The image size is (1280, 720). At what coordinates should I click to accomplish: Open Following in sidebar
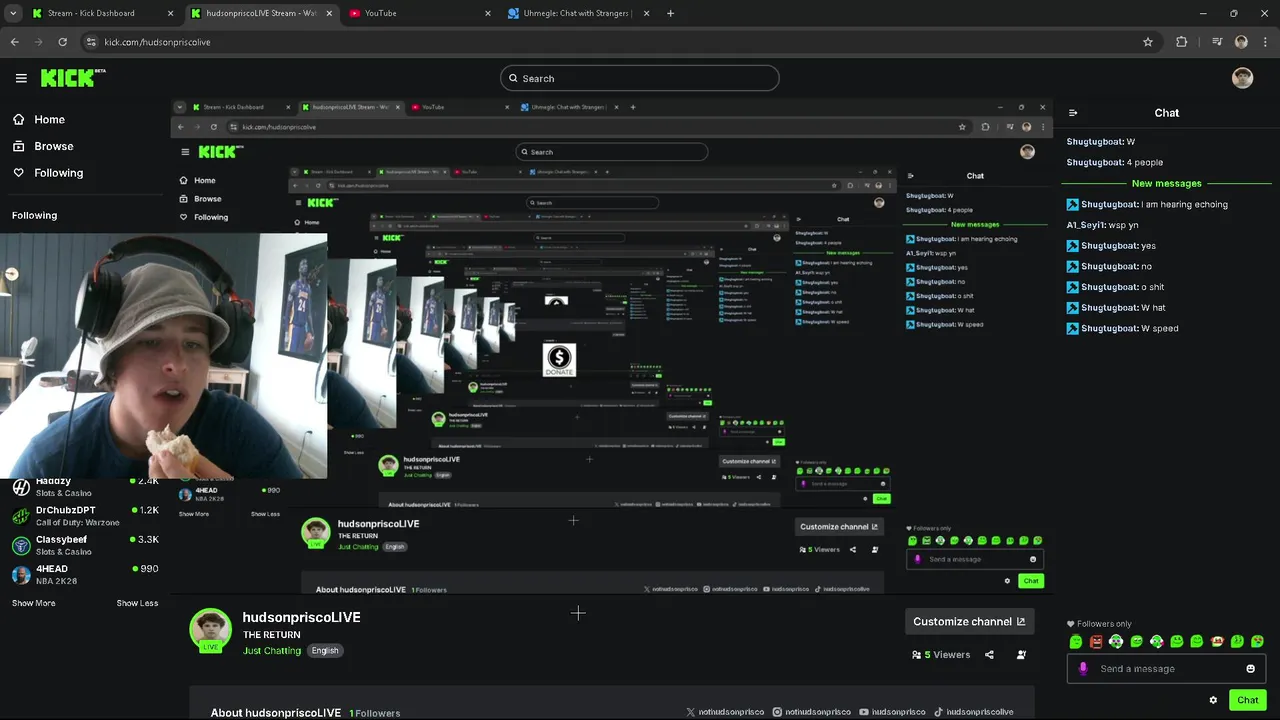[48, 173]
